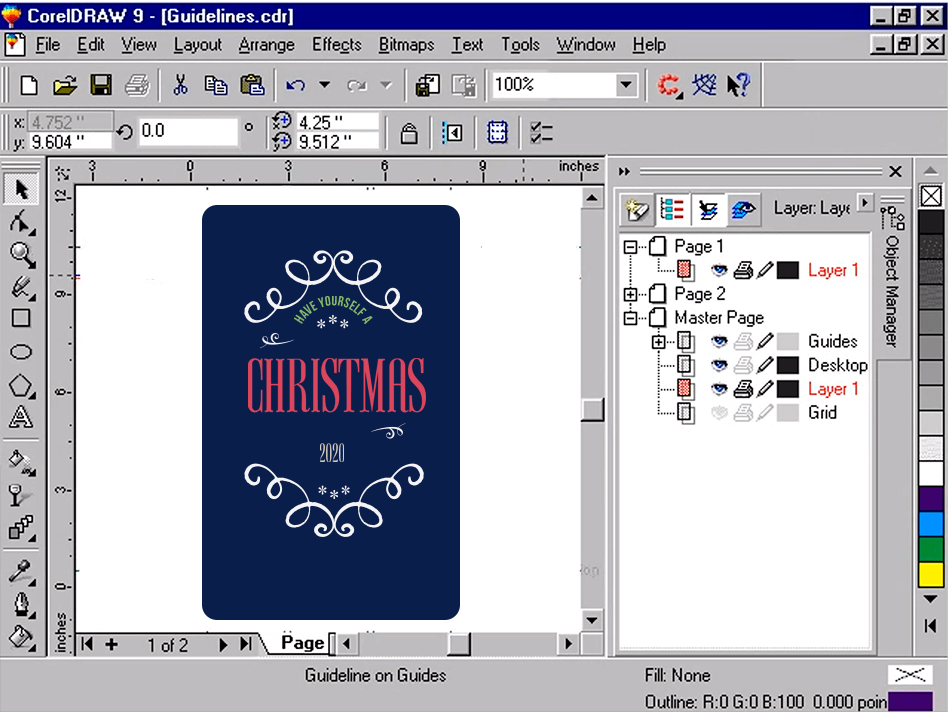Select the Ellipse tool
Screen dimensions: 948x712
pos(21,350)
